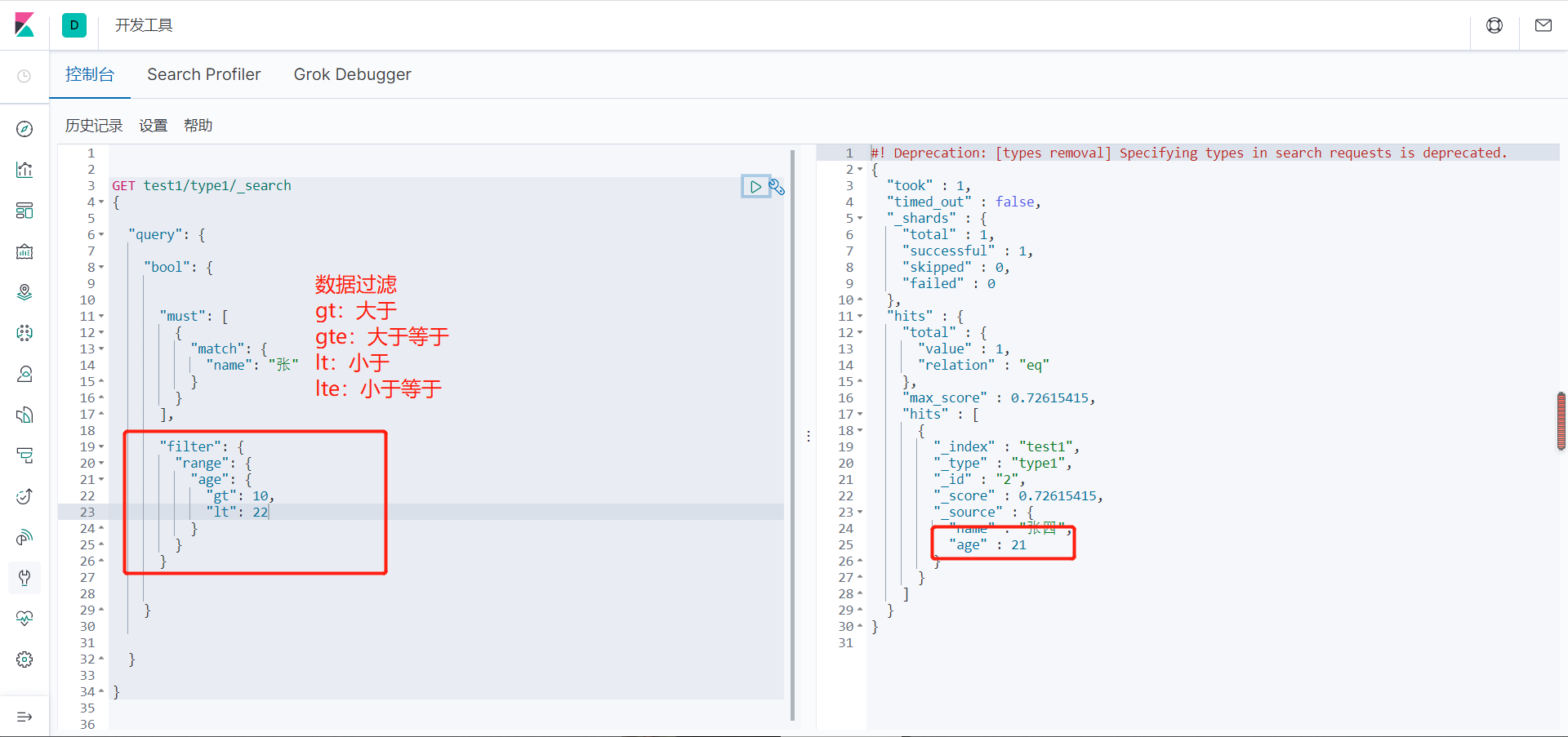Open Maps icon in sidebar
The width and height of the screenshot is (1568, 737).
24,292
